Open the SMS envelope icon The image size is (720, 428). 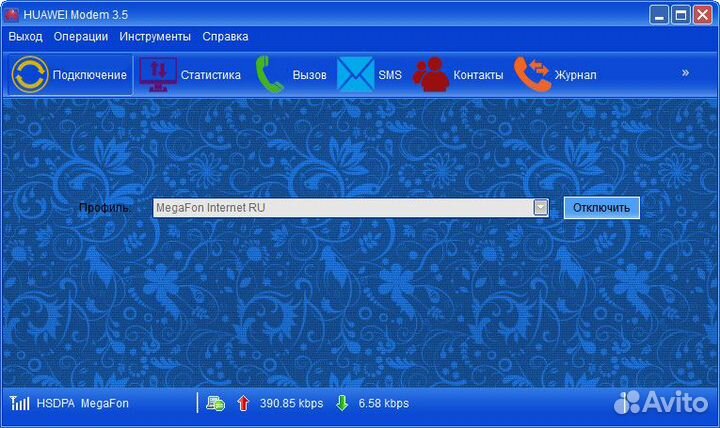click(x=354, y=75)
